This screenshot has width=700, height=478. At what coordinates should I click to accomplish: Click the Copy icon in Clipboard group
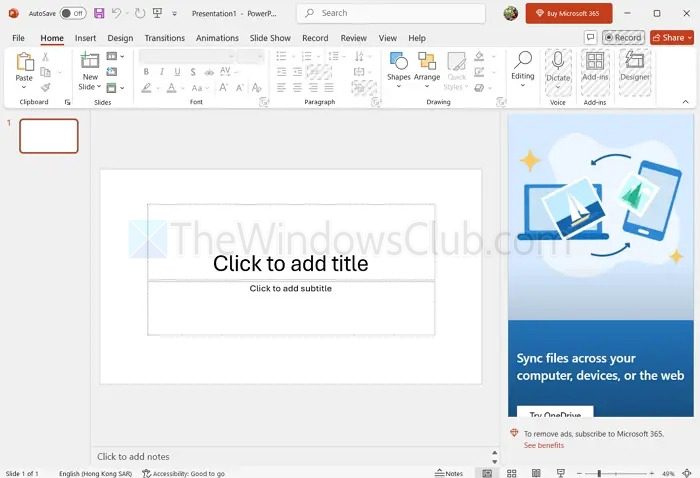[x=45, y=72]
